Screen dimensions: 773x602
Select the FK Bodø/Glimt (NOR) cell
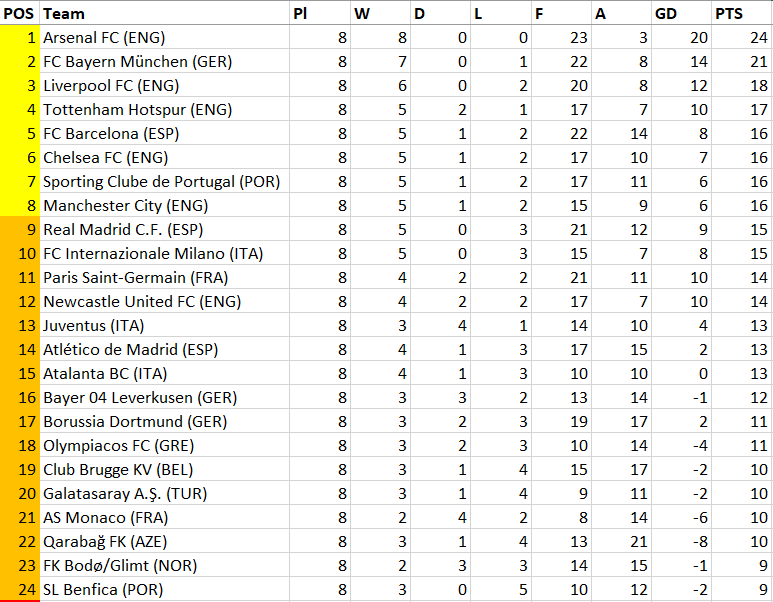point(165,566)
